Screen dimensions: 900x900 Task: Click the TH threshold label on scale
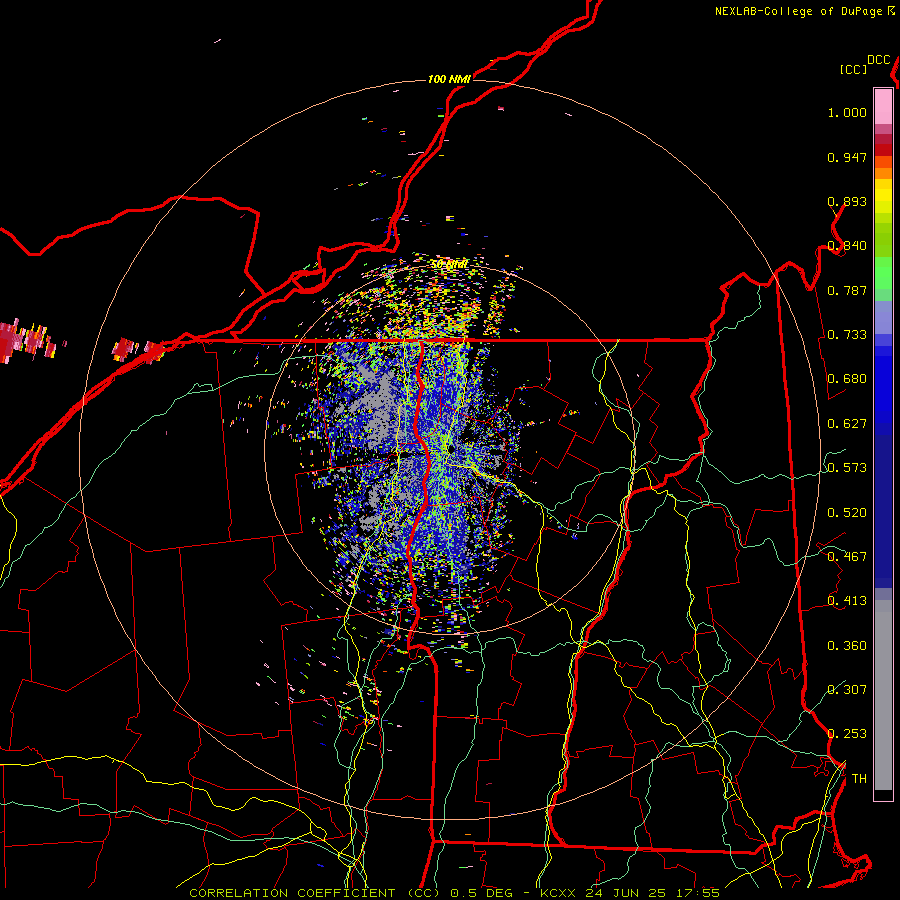point(859,779)
